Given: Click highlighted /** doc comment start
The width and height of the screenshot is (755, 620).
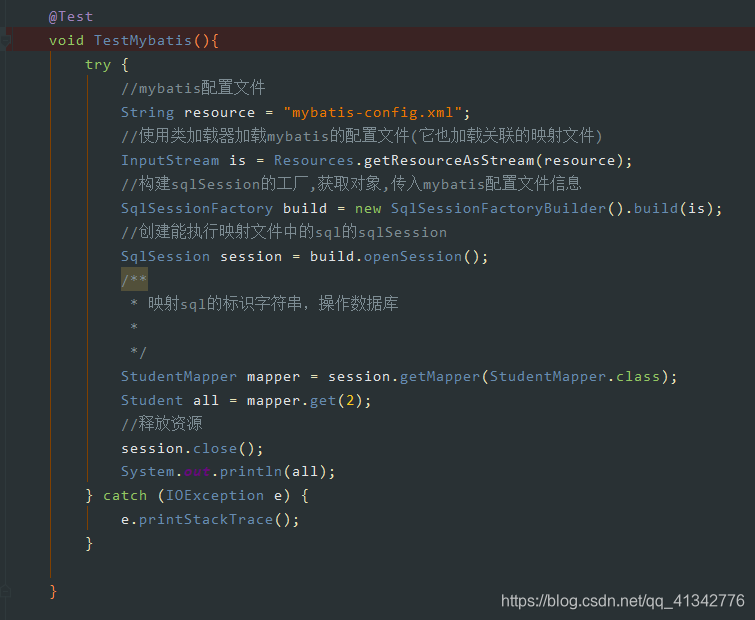Looking at the screenshot, I should click(134, 280).
